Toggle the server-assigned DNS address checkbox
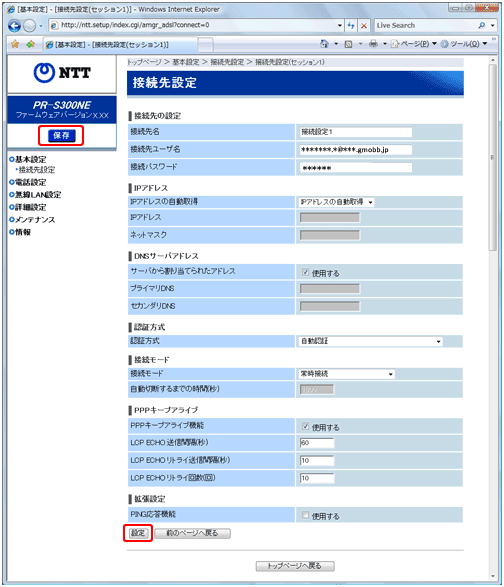The width and height of the screenshot is (504, 587). coord(306,272)
